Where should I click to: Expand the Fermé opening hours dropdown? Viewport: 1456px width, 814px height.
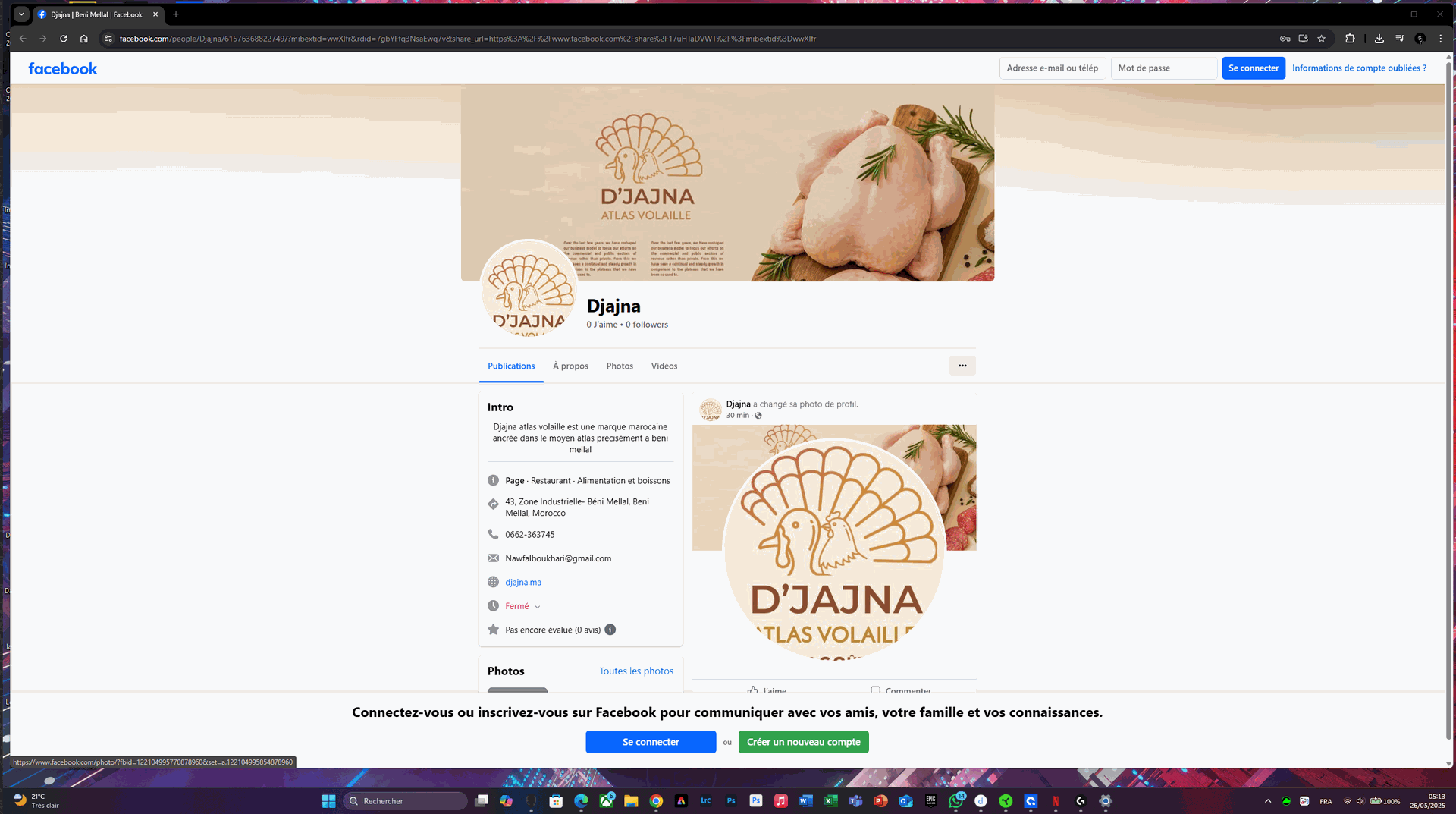[x=537, y=607]
